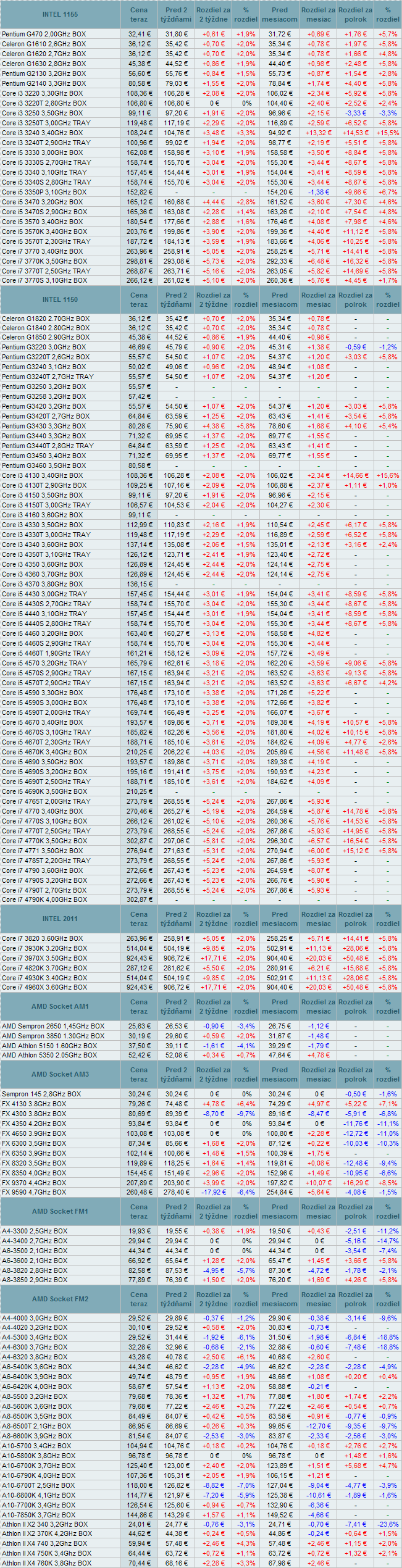The width and height of the screenshot is (402, 1568).
Task: Select Core i7 4770K 3,50GHz BOX product name
Action: pos(44,841)
